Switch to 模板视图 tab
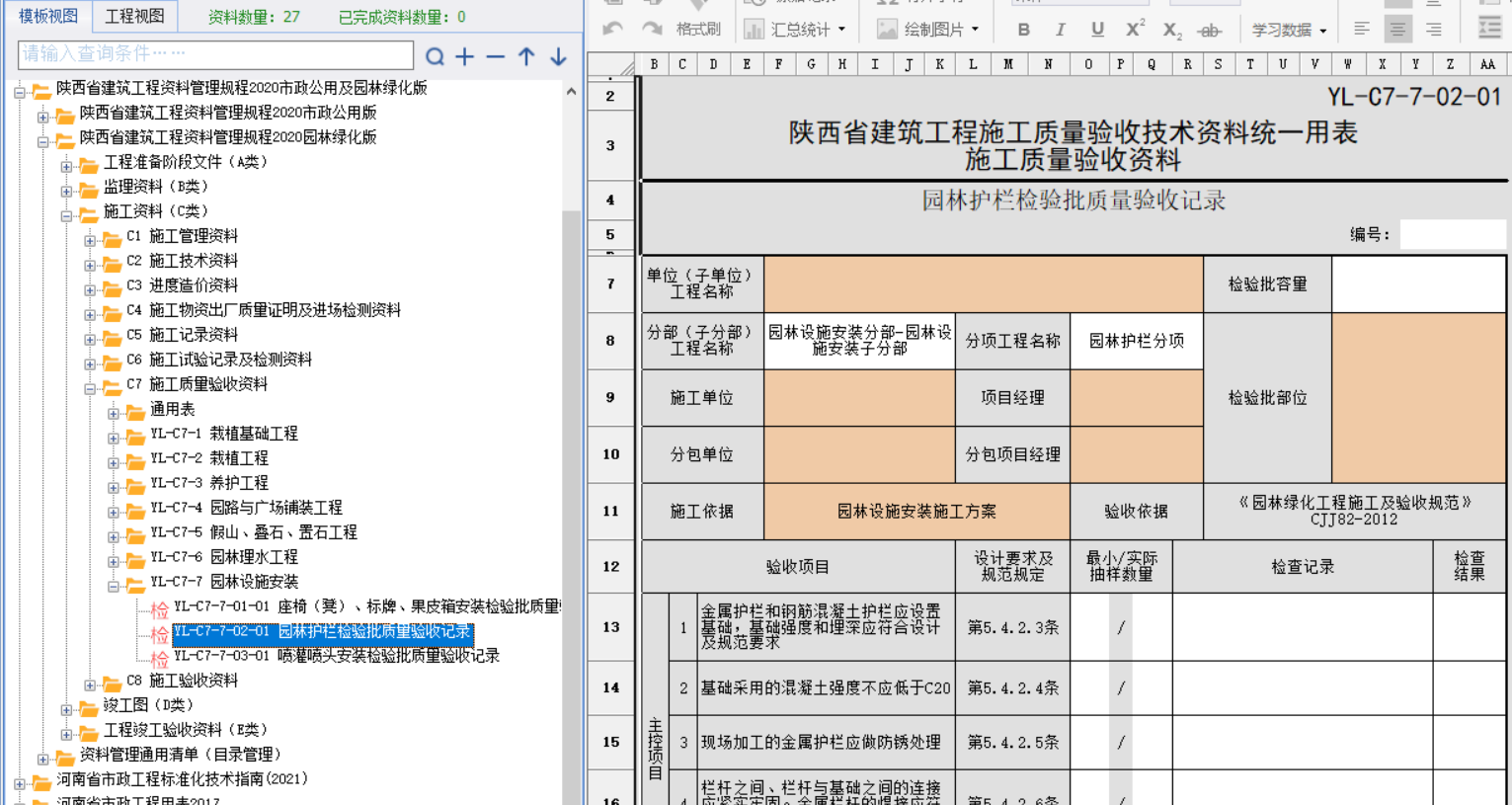The image size is (1512, 805). (48, 16)
